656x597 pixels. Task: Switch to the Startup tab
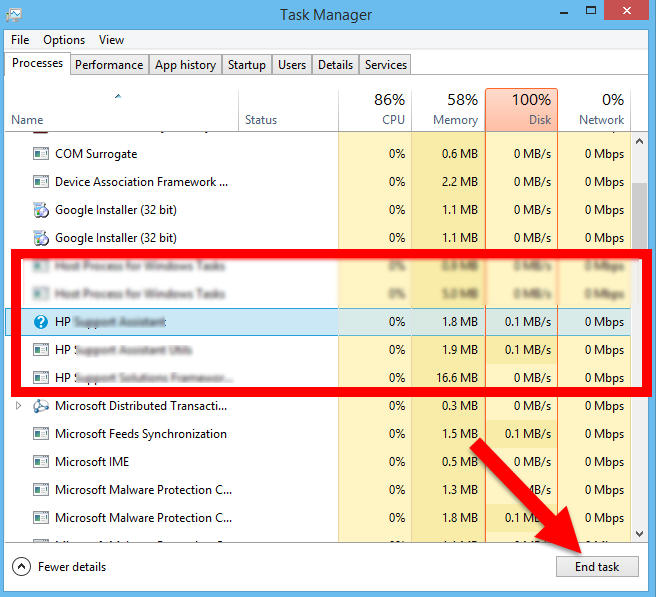[247, 65]
